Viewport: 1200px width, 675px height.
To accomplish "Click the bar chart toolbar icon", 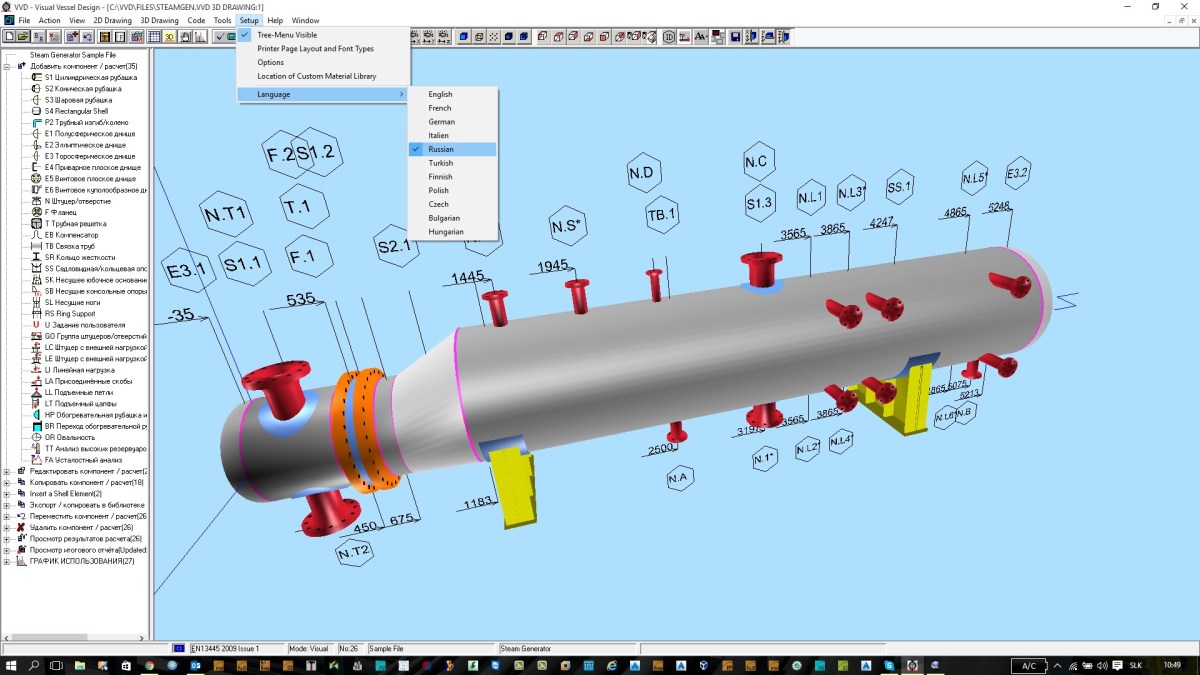I will [x=201, y=37].
